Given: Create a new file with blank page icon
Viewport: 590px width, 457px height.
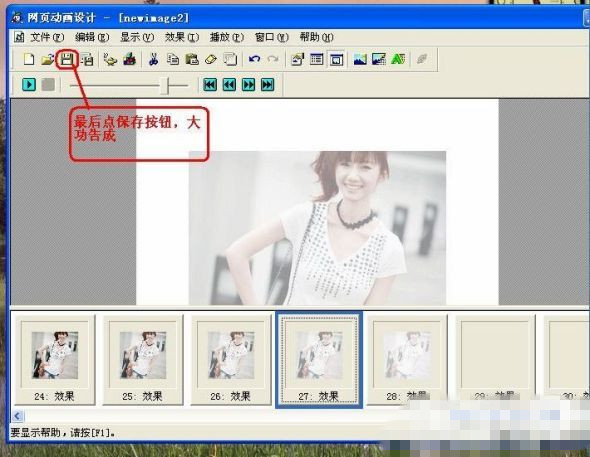Looking at the screenshot, I should click(x=29, y=59).
